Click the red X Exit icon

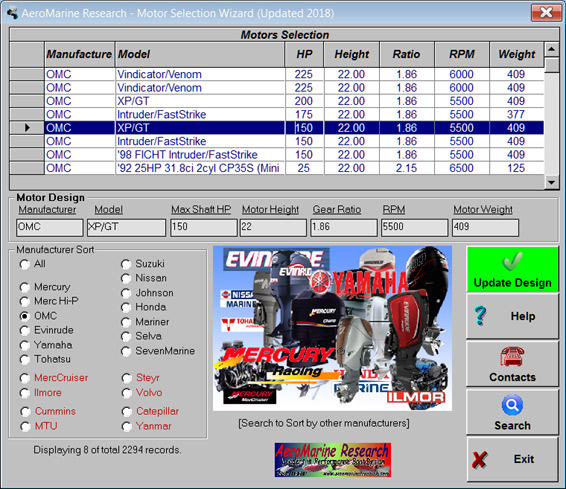click(479, 459)
